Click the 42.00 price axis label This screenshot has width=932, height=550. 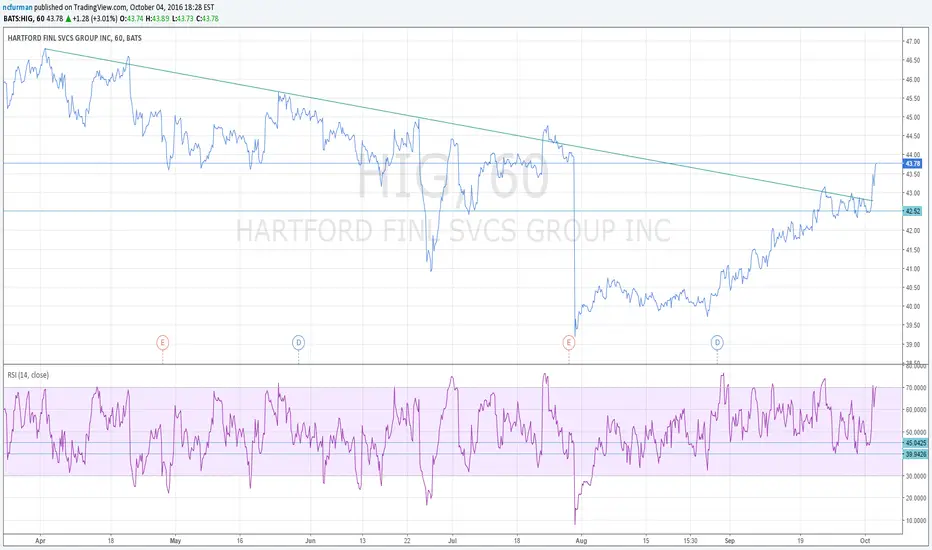[x=912, y=231]
